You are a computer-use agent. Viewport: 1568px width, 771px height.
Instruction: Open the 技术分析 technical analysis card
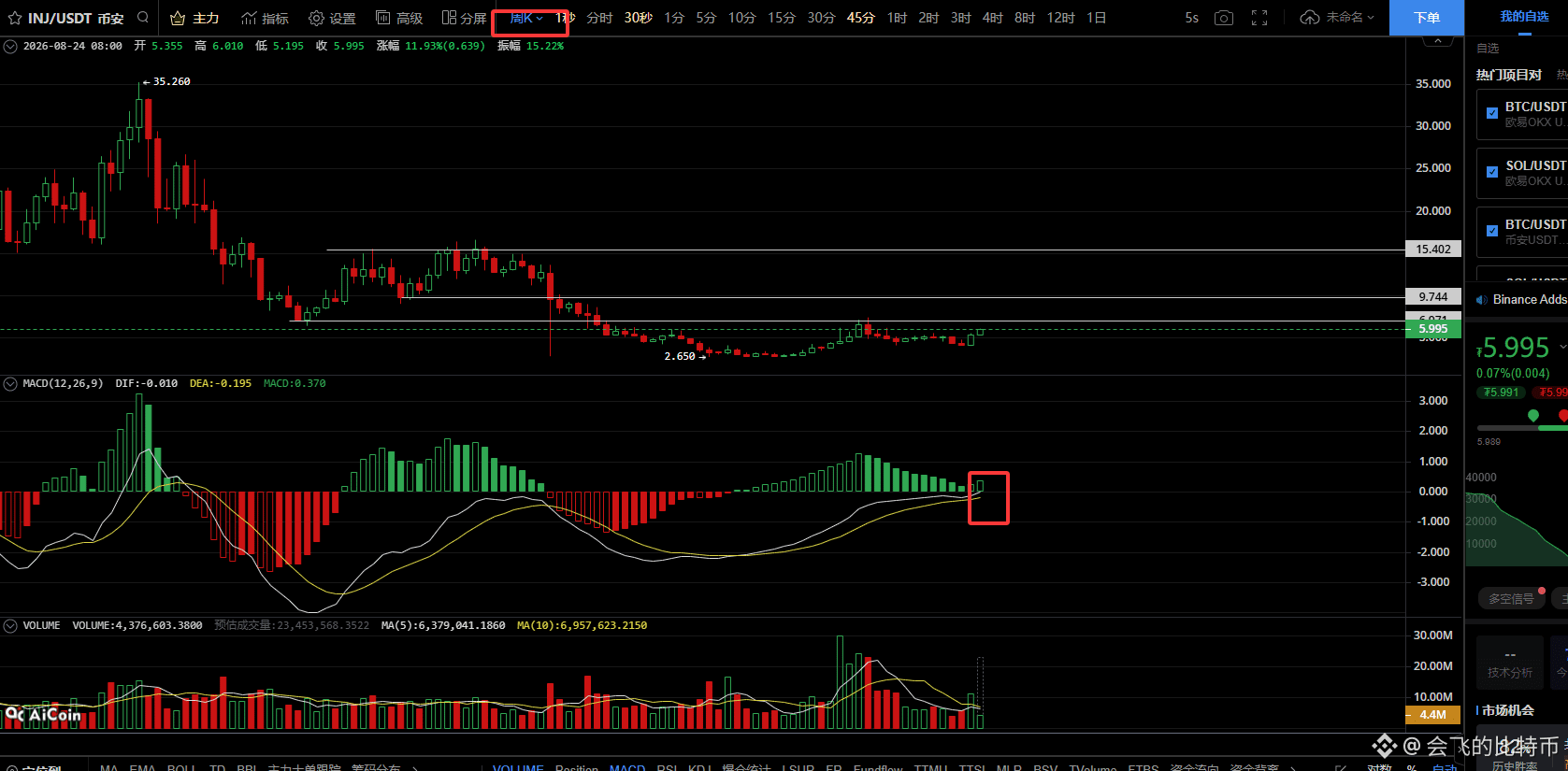pyautogui.click(x=1509, y=663)
